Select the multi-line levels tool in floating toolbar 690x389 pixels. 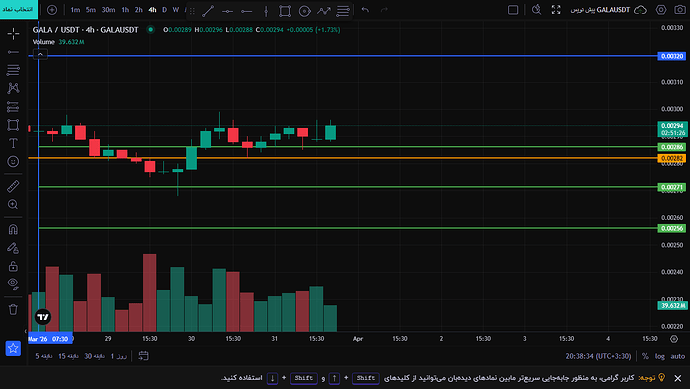click(x=343, y=11)
